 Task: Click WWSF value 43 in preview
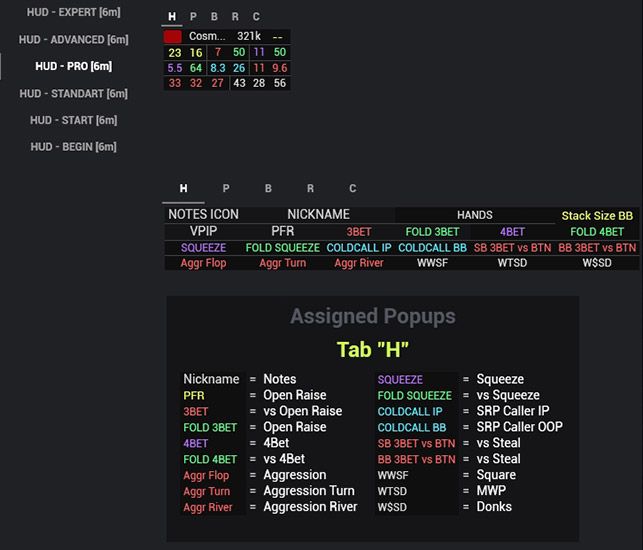coord(239,83)
